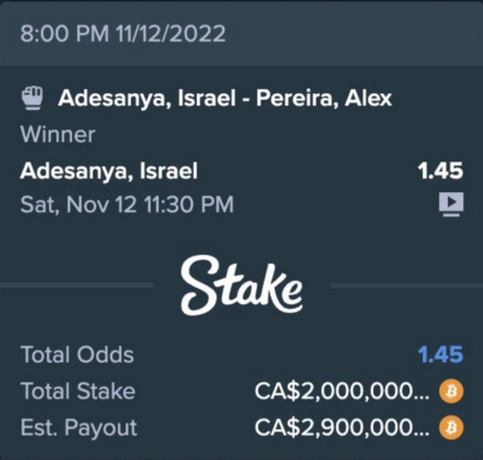Click the Total Stake label

tap(78, 391)
